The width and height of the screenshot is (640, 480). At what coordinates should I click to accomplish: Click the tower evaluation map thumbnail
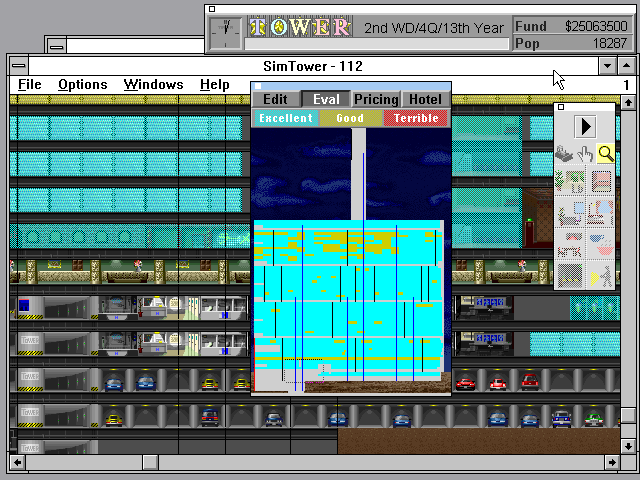coord(351,261)
